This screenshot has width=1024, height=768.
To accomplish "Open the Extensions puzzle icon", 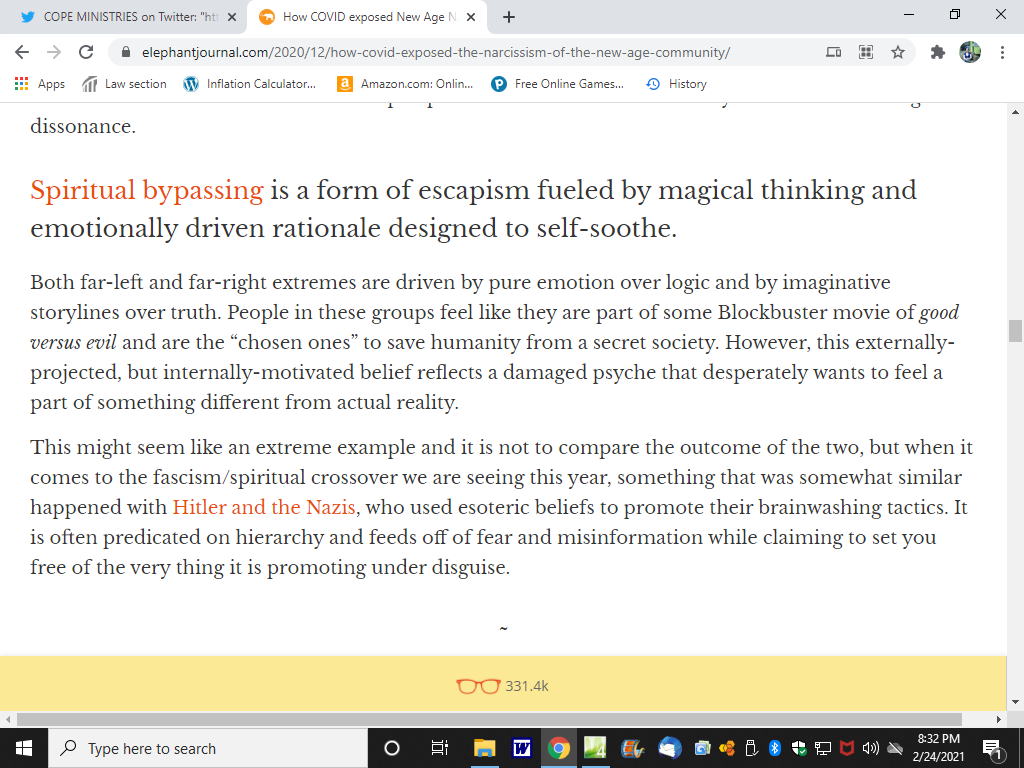I will click(938, 52).
